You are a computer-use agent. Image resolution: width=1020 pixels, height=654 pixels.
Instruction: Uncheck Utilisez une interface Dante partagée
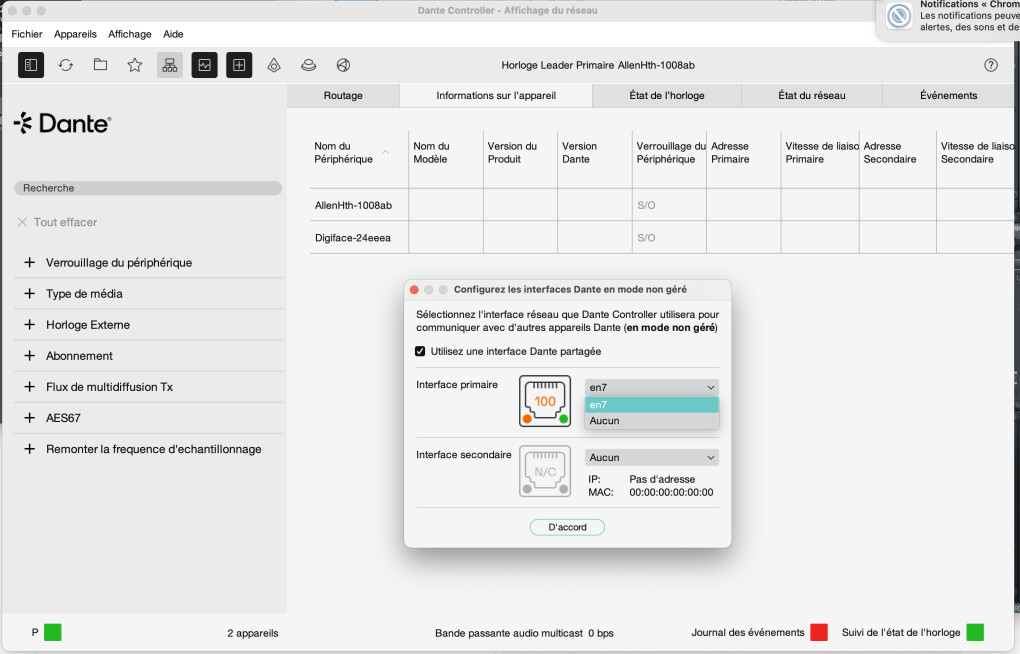click(420, 351)
